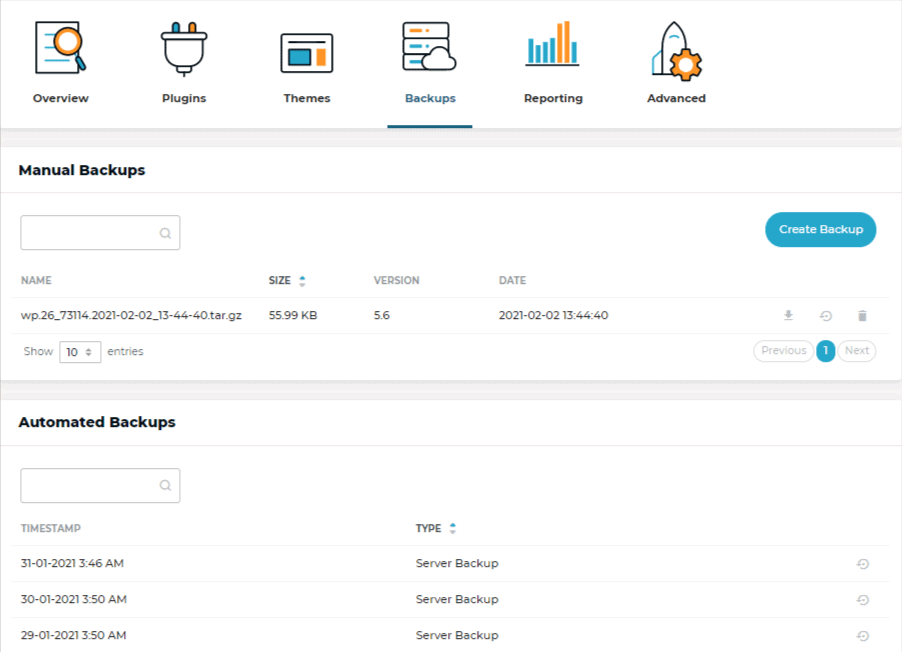Restore the 30-01-2021 3:50 AM server backup
The image size is (902, 652).
(862, 600)
